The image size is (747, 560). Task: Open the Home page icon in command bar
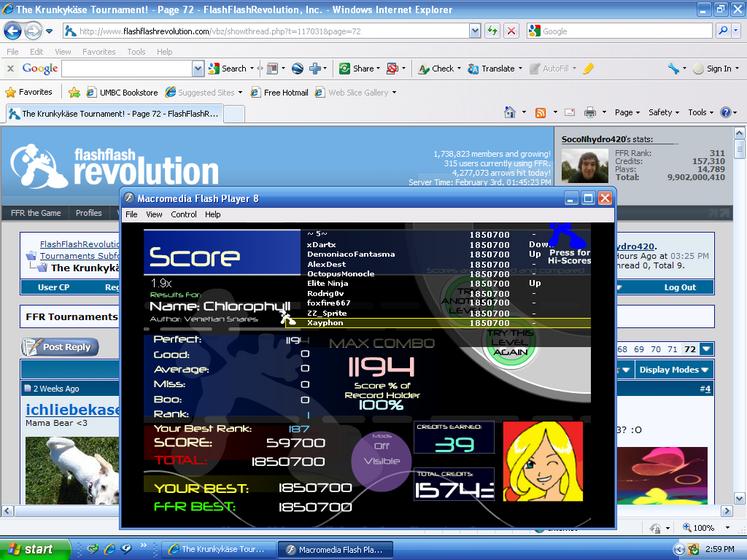[x=510, y=112]
